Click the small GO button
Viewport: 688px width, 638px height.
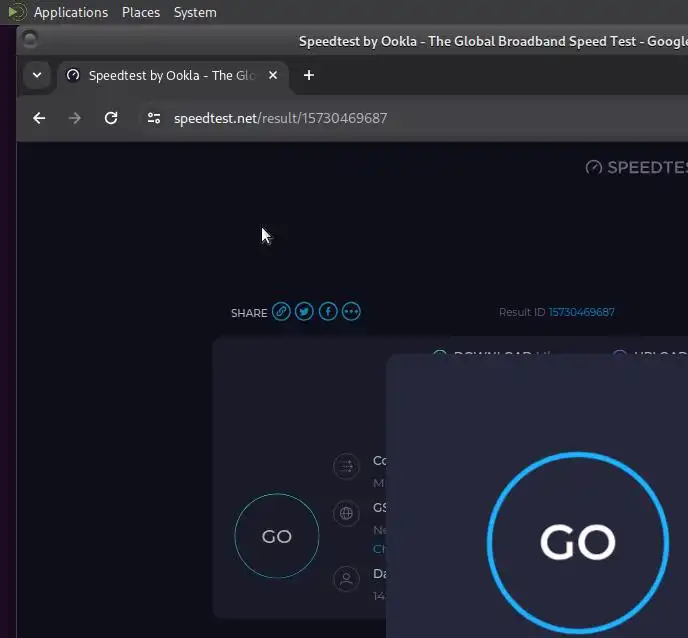[277, 536]
